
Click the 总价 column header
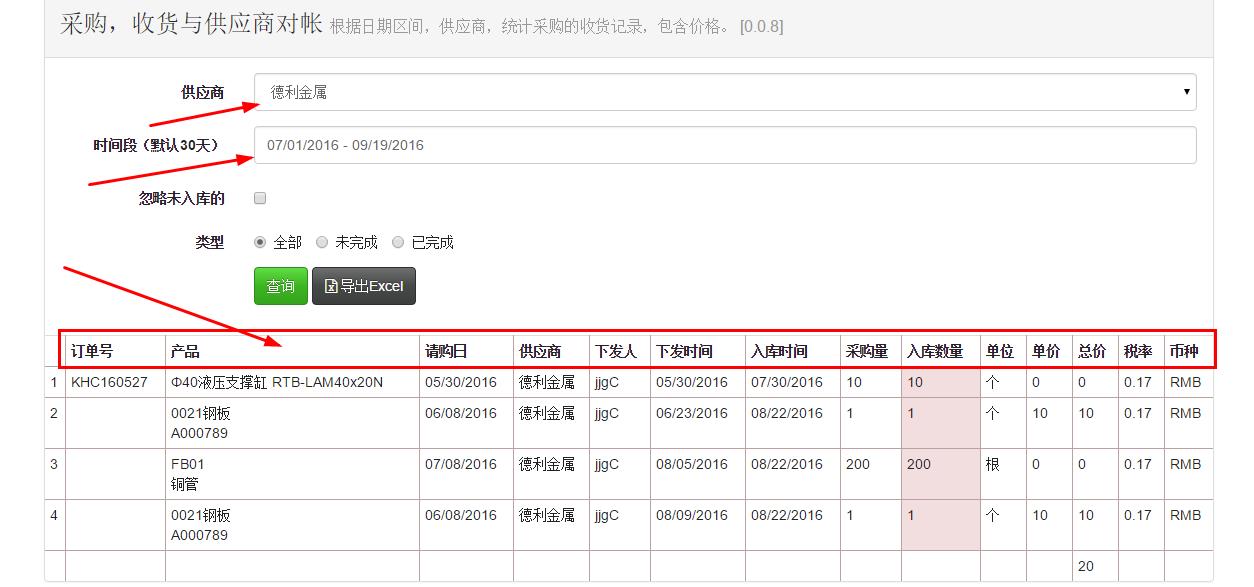(x=1092, y=351)
